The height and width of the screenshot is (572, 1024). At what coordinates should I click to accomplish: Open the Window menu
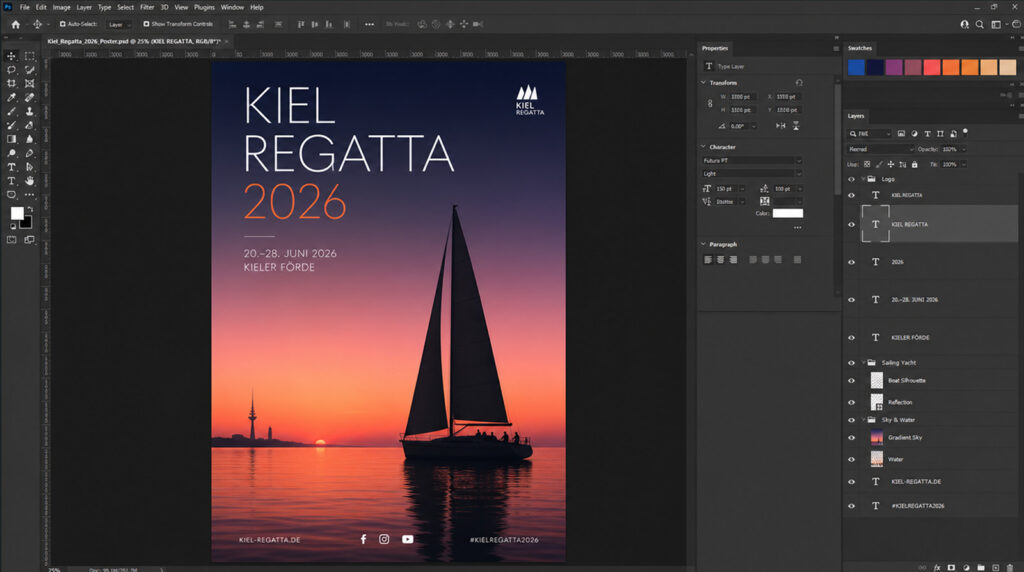232,7
